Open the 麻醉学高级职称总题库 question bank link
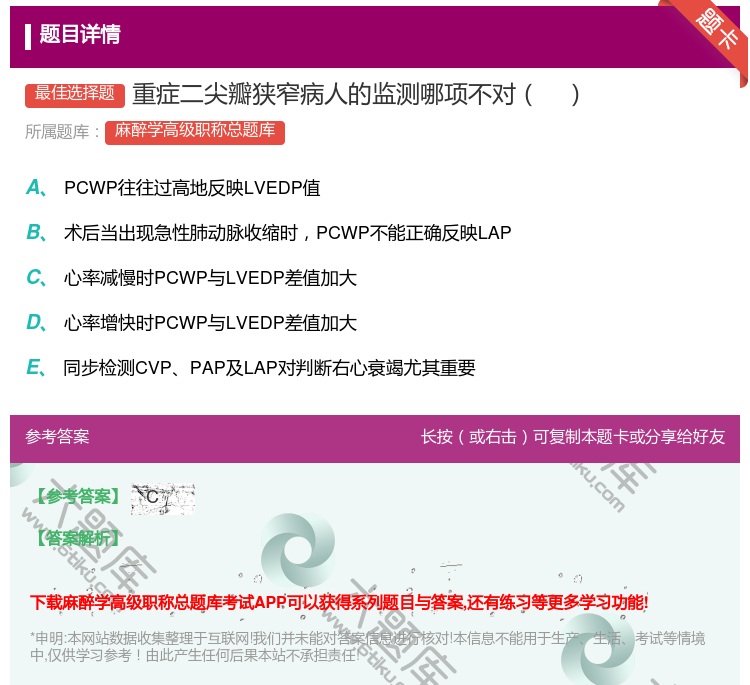Screen dimensions: 750x685 pyautogui.click(x=195, y=132)
